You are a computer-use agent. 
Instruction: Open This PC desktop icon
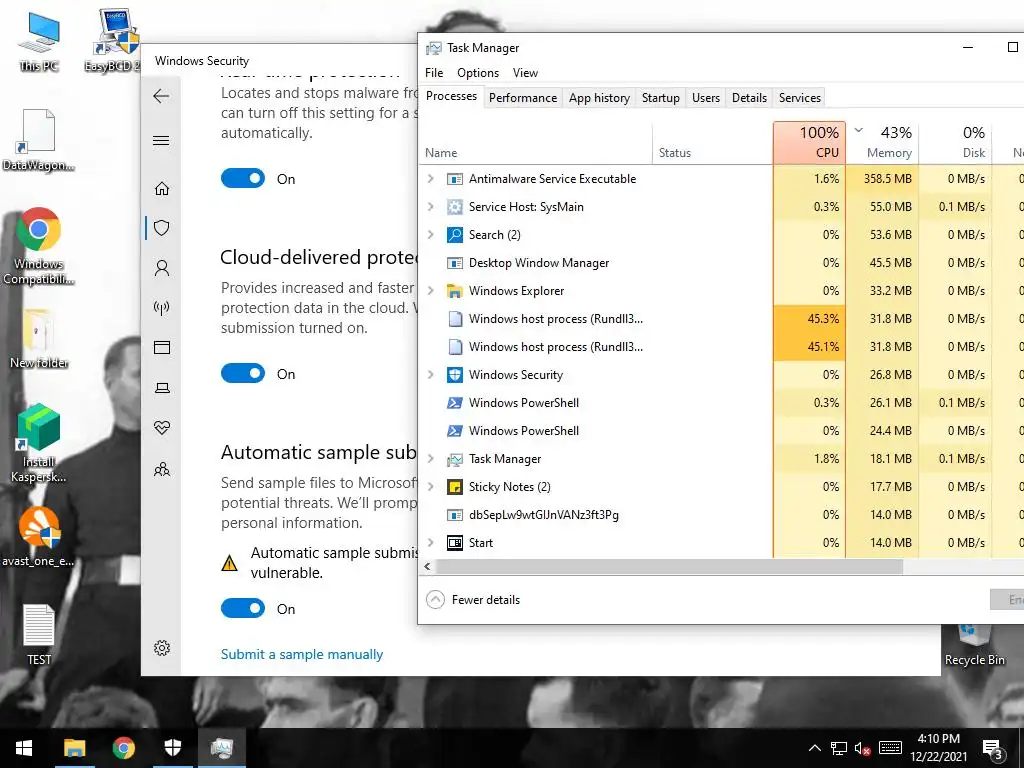(x=39, y=40)
